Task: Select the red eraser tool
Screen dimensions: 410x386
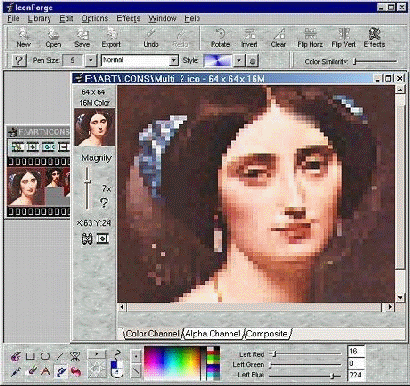Action: pyautogui.click(x=76, y=371)
